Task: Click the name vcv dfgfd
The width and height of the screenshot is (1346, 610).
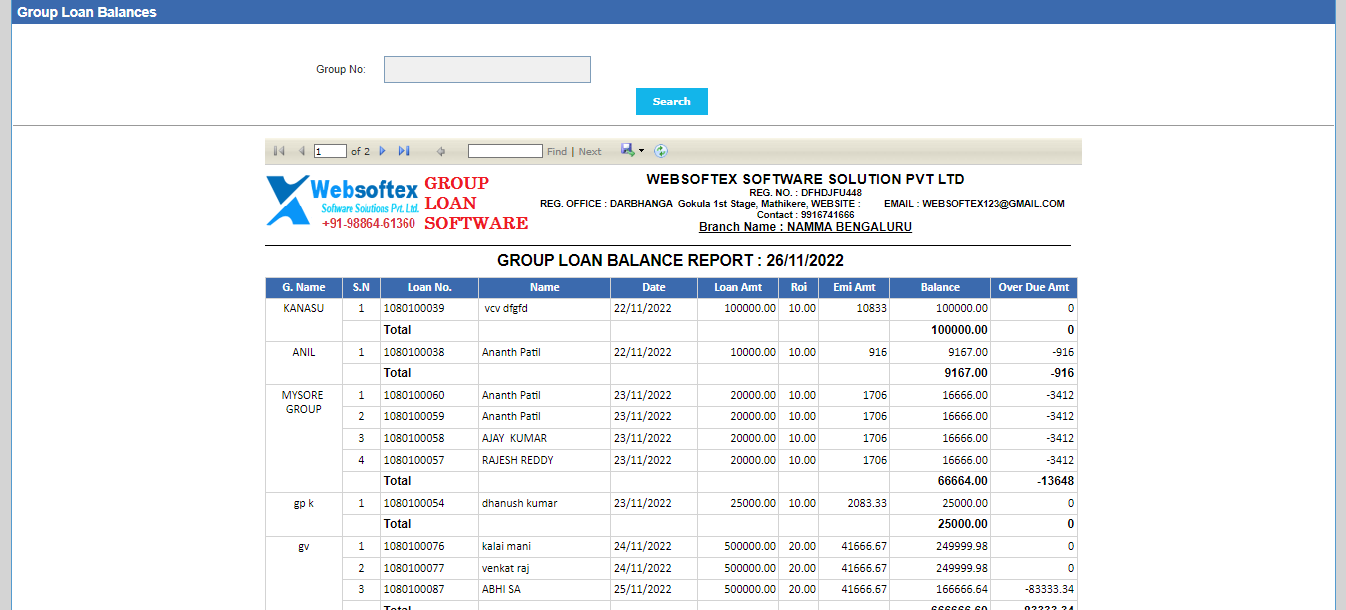Action: click(x=506, y=308)
